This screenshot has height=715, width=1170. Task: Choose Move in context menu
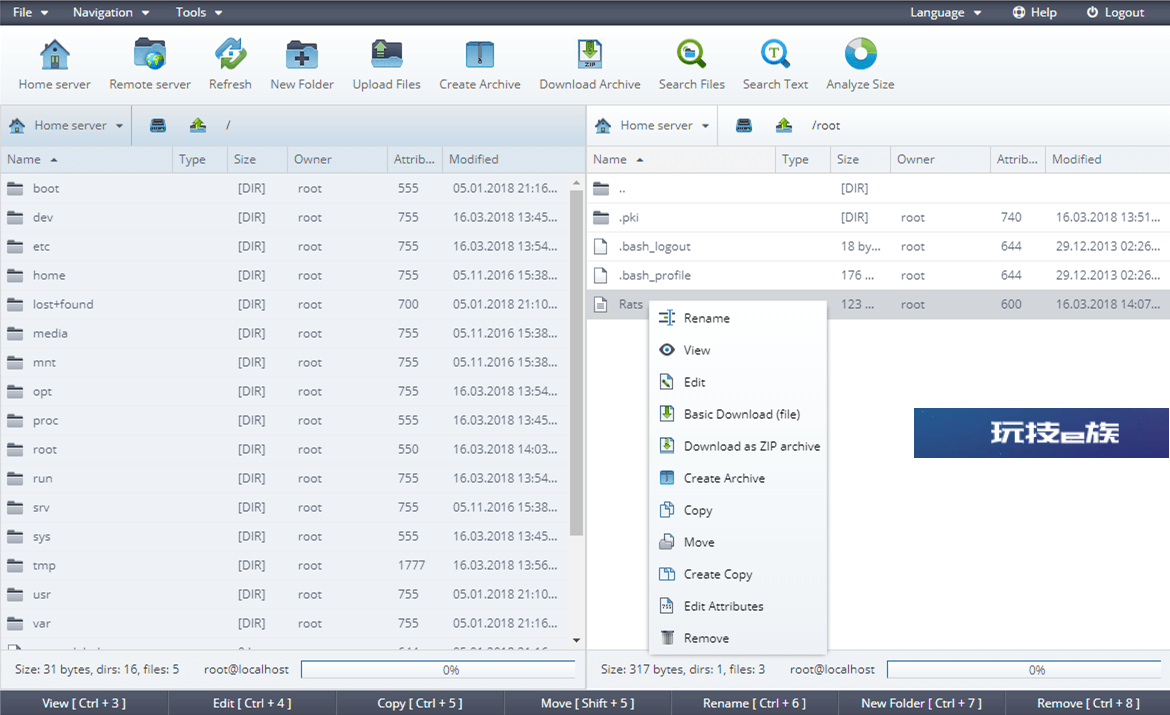point(738,543)
